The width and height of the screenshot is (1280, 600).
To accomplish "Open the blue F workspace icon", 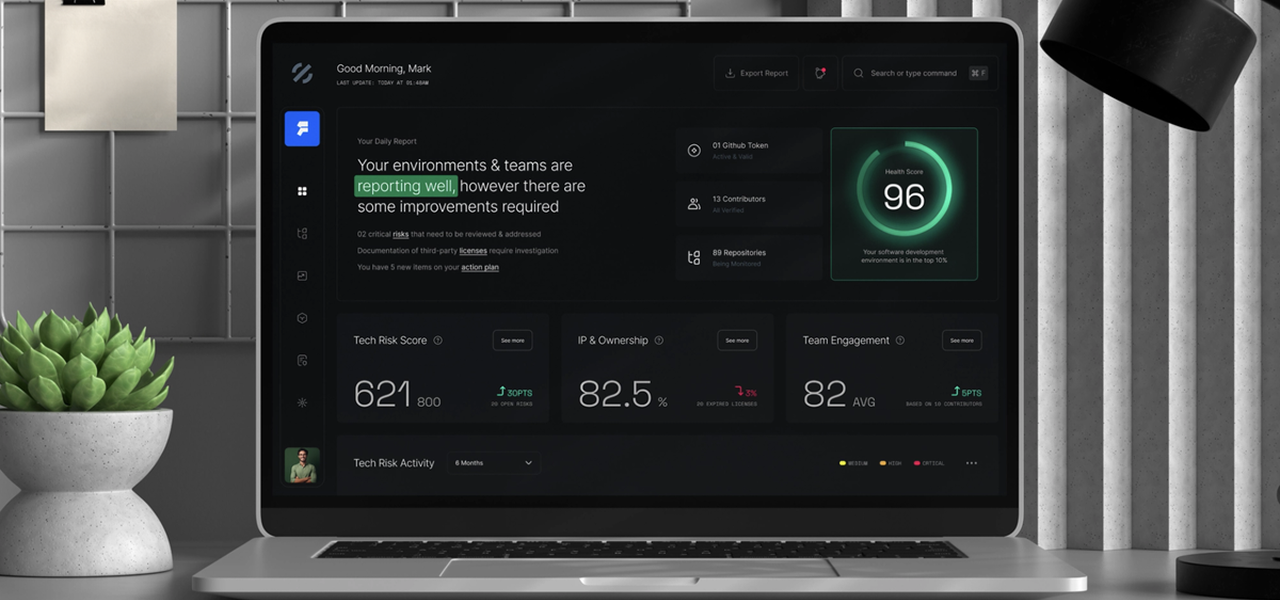I will pos(302,129).
